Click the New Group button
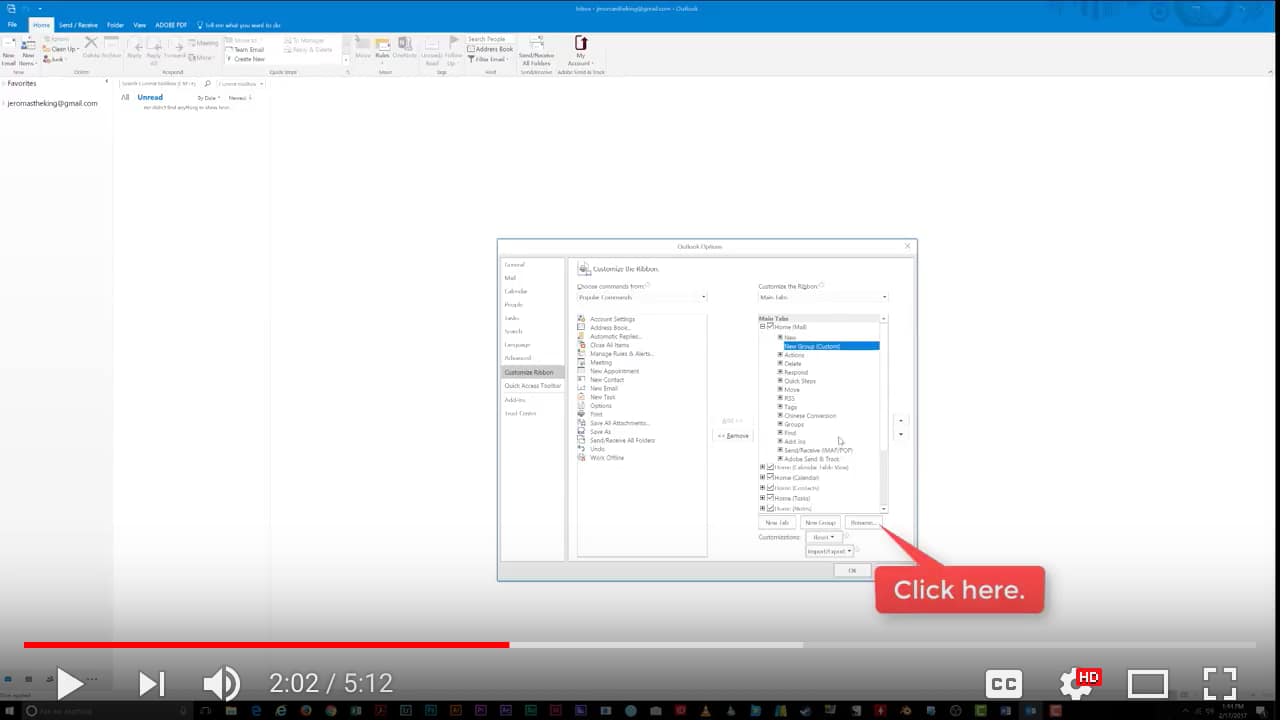This screenshot has height=728, width=1288. pyautogui.click(x=820, y=522)
